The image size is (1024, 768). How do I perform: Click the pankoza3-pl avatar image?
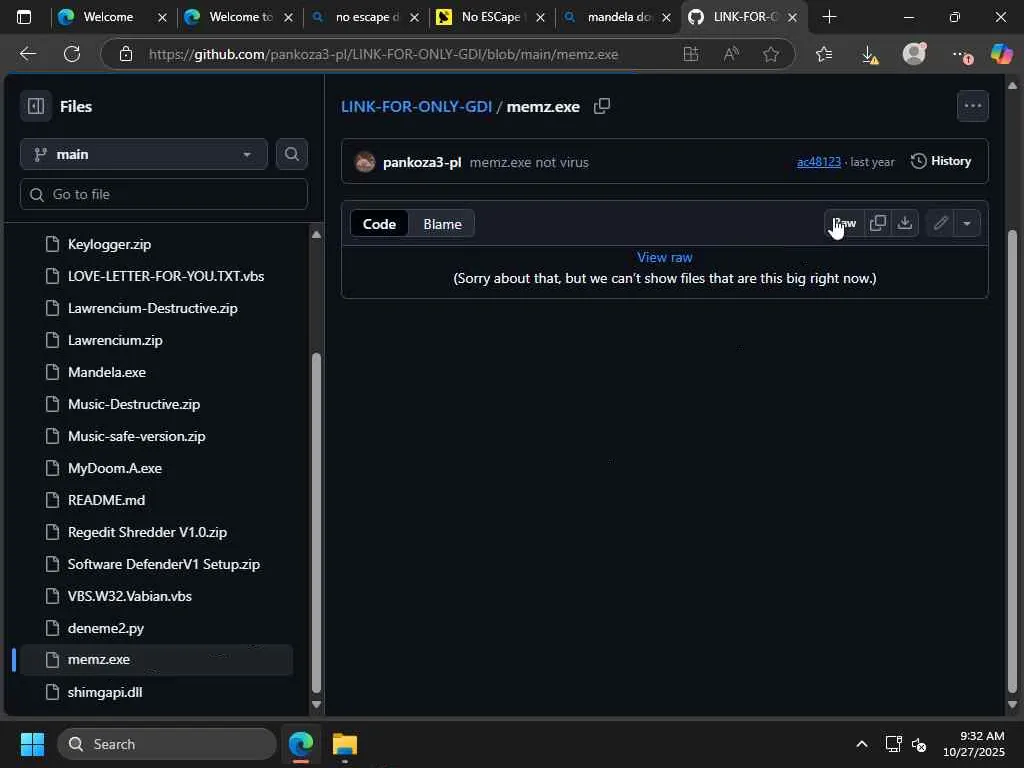click(365, 161)
